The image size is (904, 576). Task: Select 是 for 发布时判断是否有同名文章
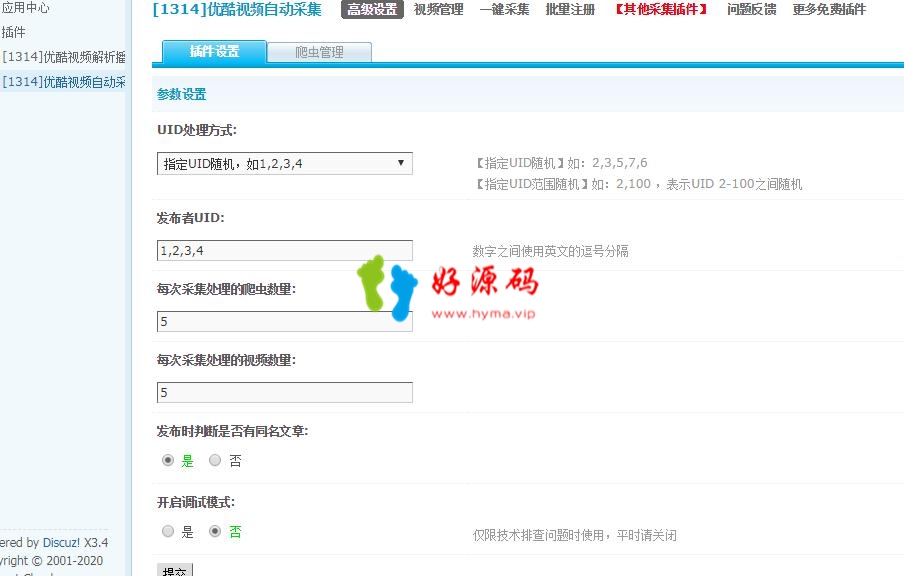pos(168,460)
